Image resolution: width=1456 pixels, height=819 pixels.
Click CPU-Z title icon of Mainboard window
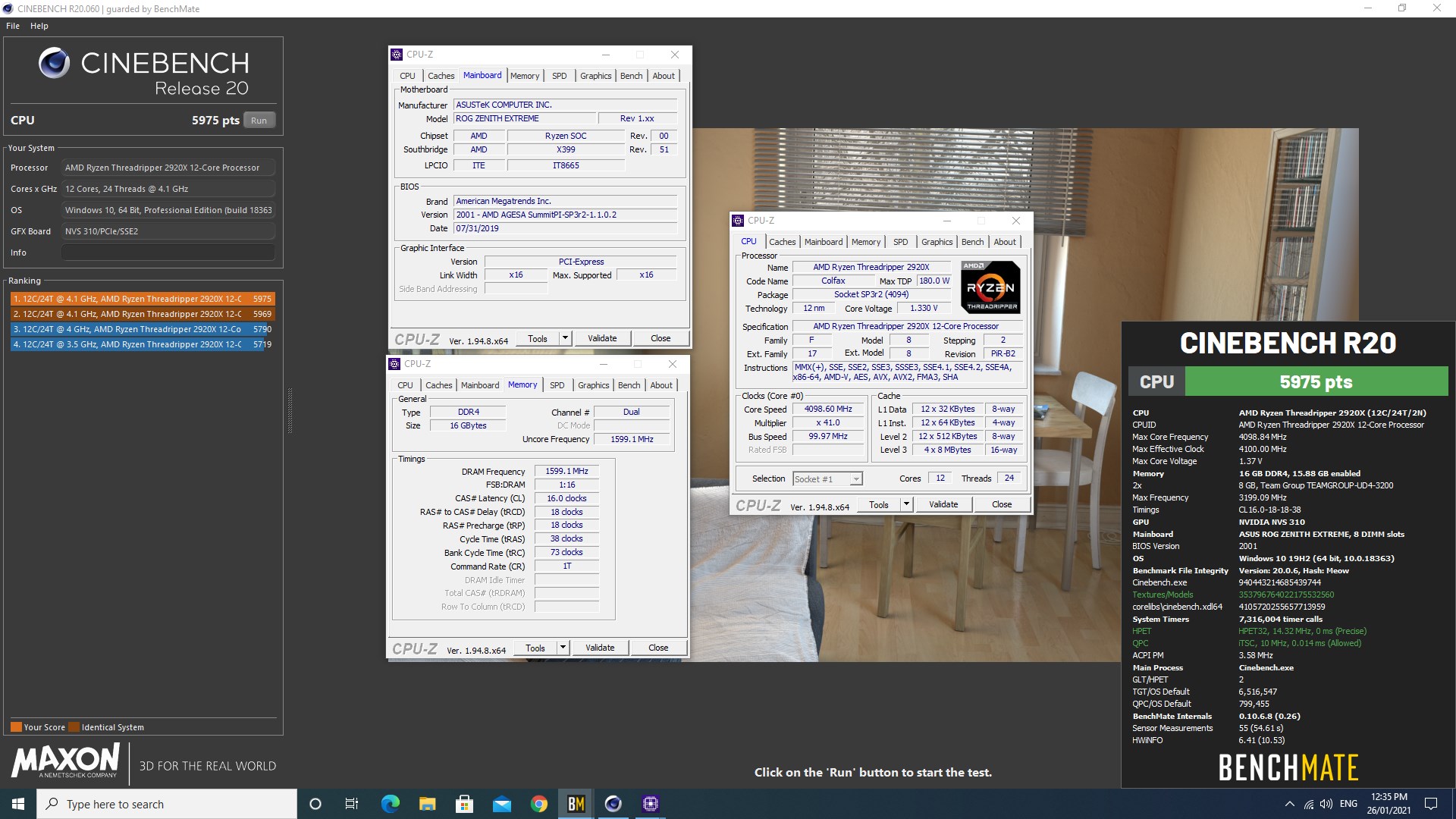(x=397, y=55)
